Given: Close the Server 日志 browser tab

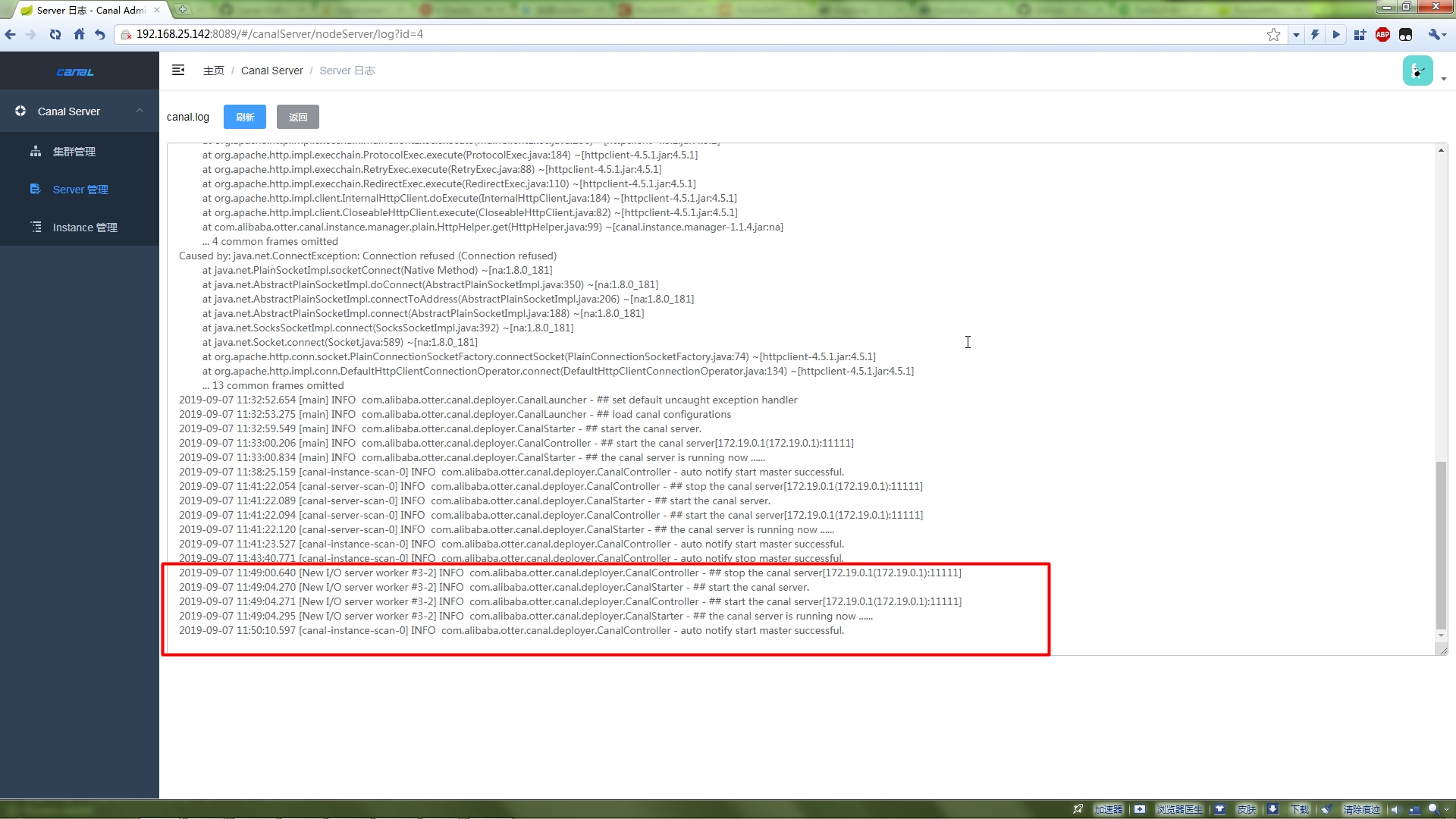Looking at the screenshot, I should click(157, 10).
